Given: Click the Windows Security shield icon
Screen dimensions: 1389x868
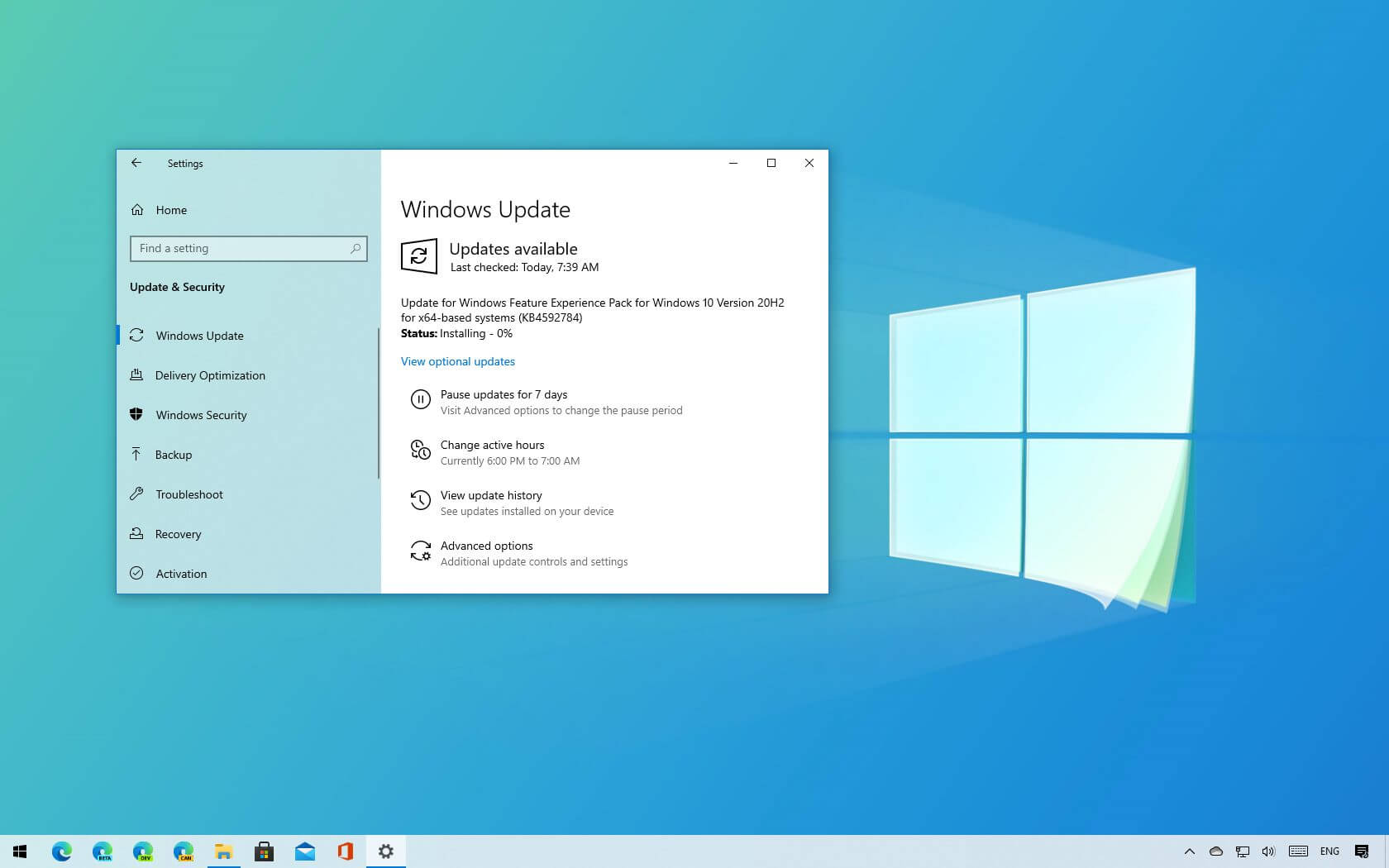Looking at the screenshot, I should click(x=136, y=414).
